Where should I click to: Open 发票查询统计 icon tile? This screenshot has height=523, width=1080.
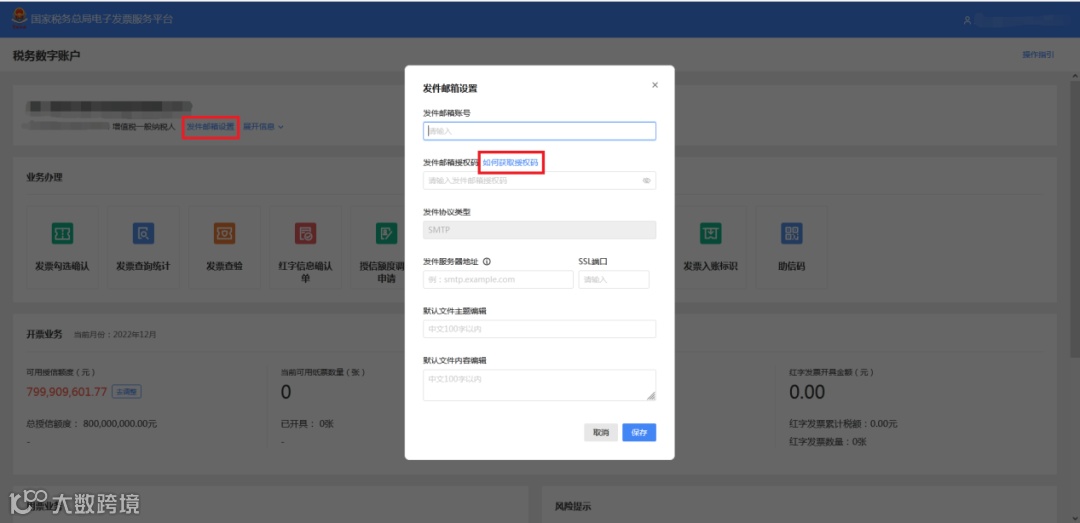143,246
